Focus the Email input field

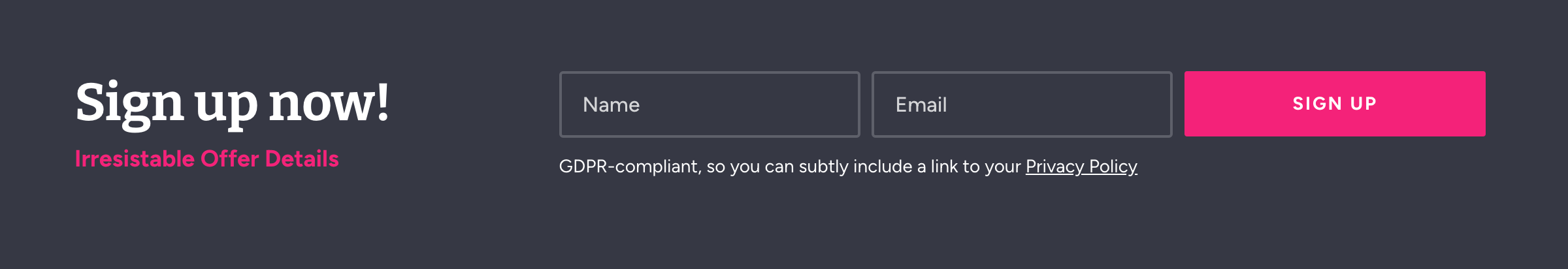1022,104
